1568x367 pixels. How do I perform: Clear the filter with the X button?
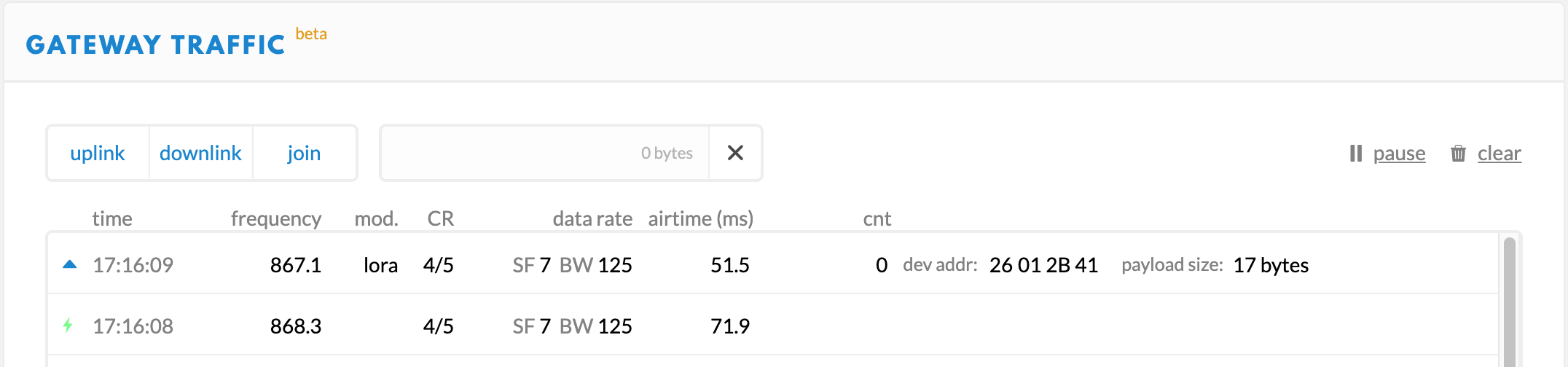click(735, 153)
